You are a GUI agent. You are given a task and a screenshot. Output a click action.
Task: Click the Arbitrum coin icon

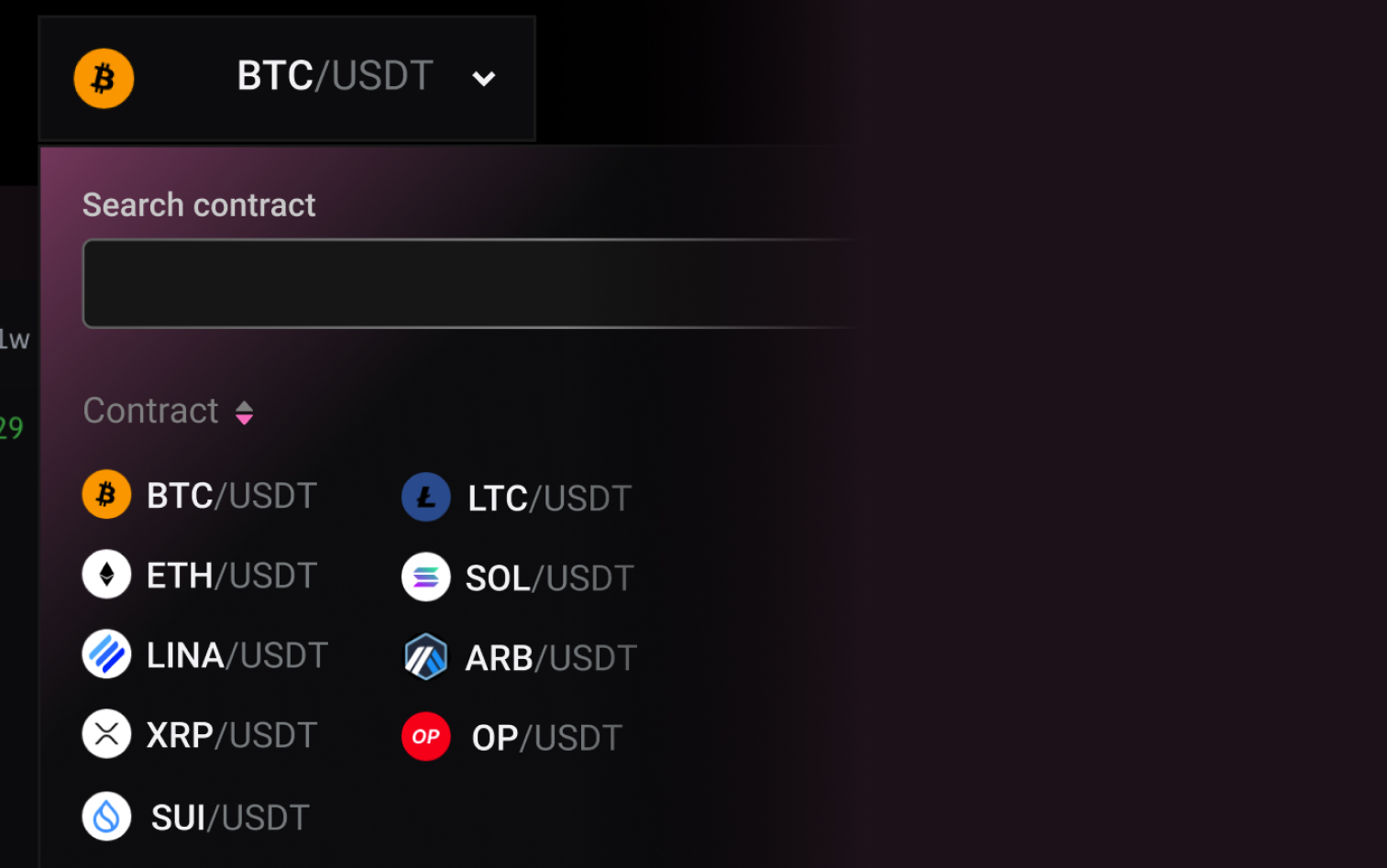[x=425, y=657]
